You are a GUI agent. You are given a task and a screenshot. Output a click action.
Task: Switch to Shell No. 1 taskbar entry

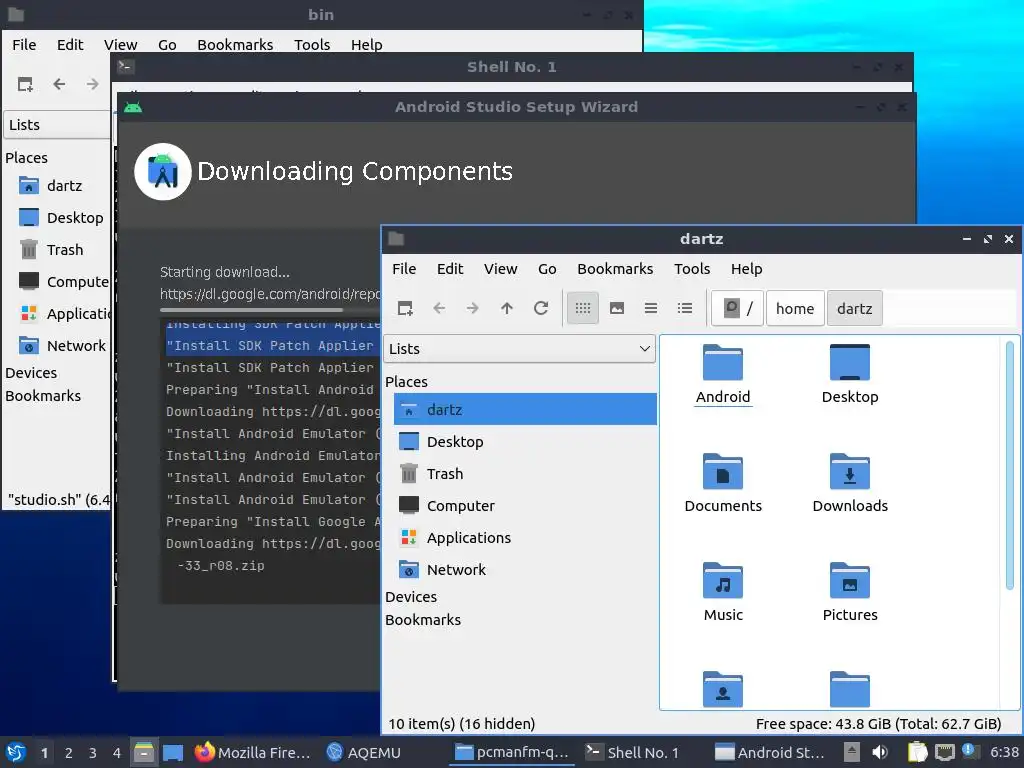click(633, 752)
